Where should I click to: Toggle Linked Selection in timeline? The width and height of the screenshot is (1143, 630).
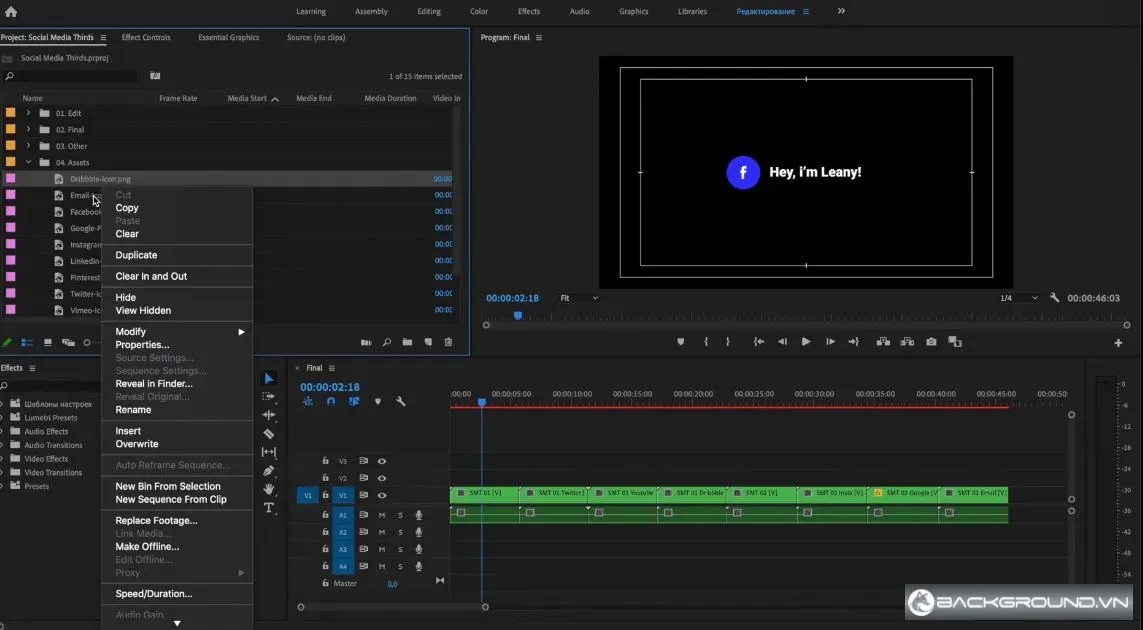354,401
